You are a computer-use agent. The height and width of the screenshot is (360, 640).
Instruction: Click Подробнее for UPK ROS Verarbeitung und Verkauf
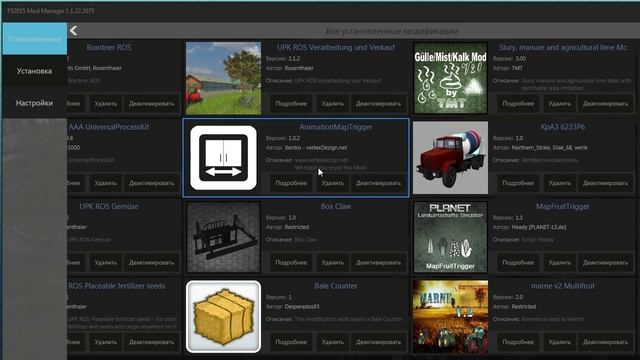point(291,104)
